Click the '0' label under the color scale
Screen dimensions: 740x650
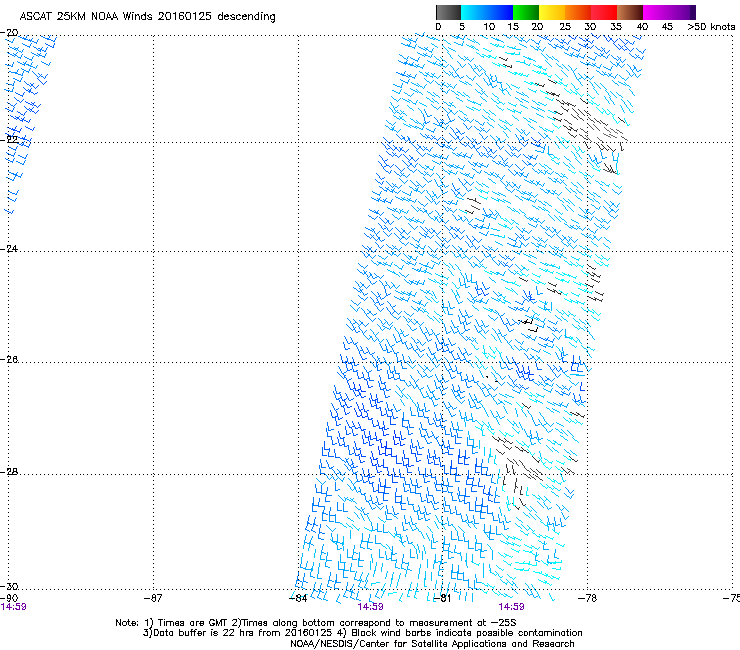point(438,27)
